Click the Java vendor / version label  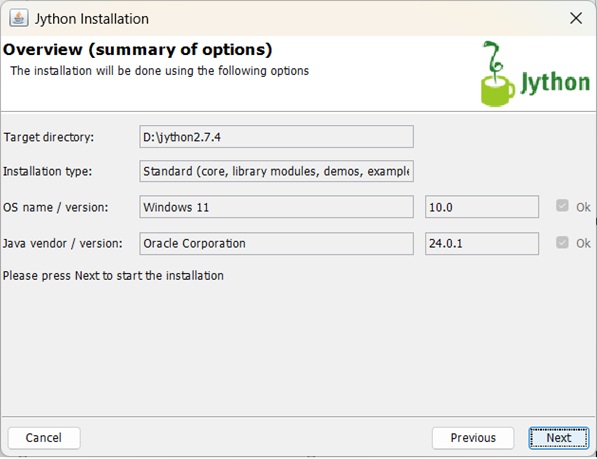pos(63,243)
